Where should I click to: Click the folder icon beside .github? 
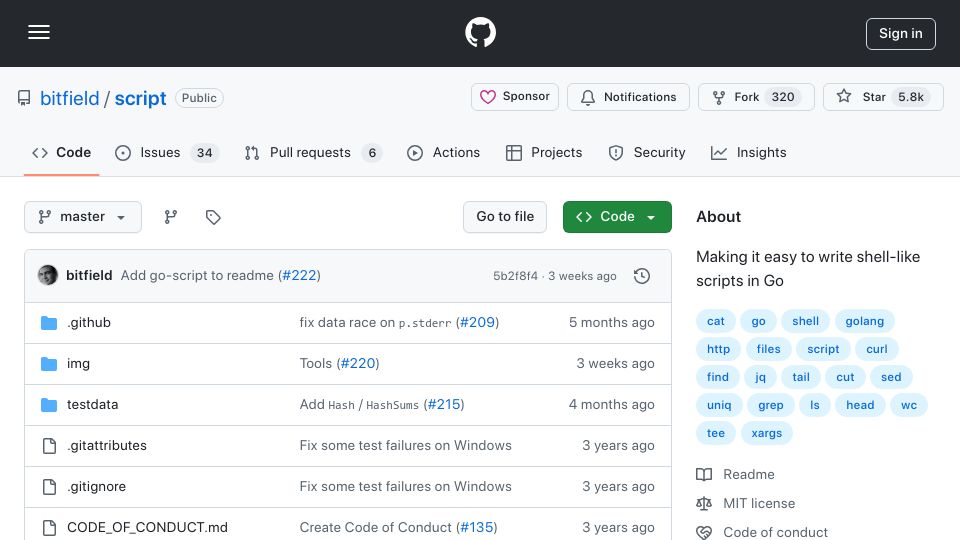(49, 323)
